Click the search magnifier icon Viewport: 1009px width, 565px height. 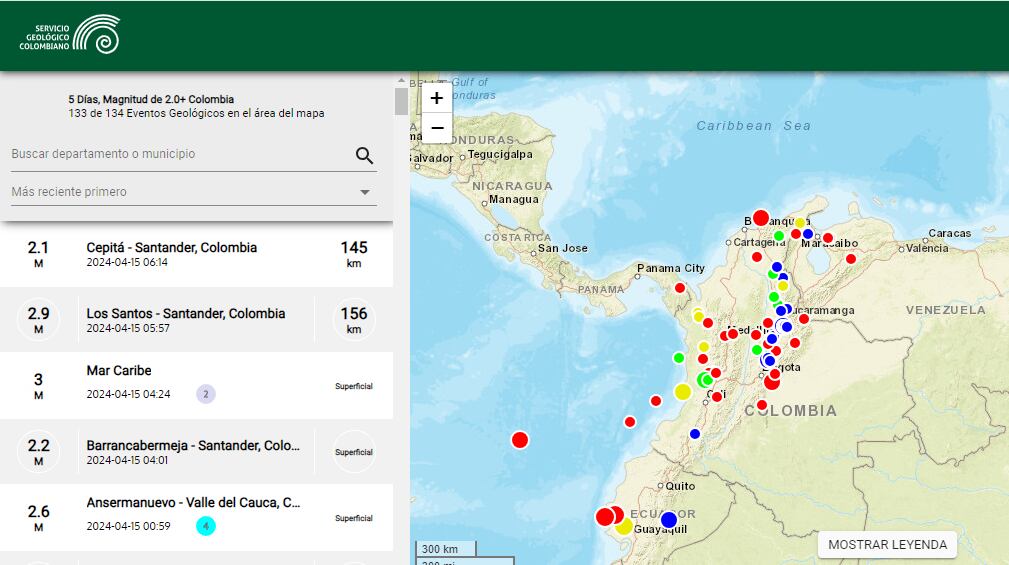coord(364,155)
